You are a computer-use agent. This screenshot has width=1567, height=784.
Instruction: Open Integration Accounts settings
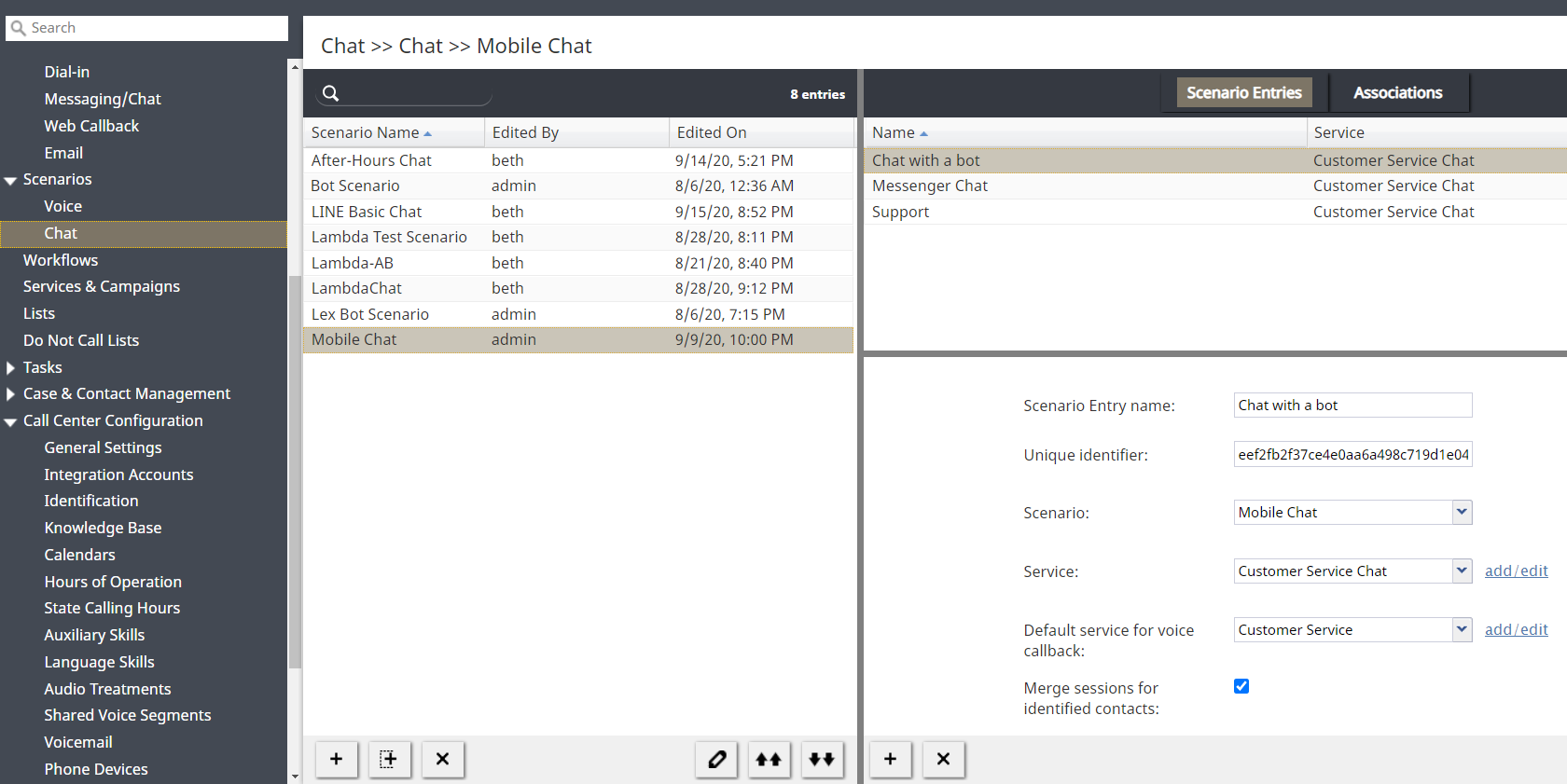pos(118,475)
